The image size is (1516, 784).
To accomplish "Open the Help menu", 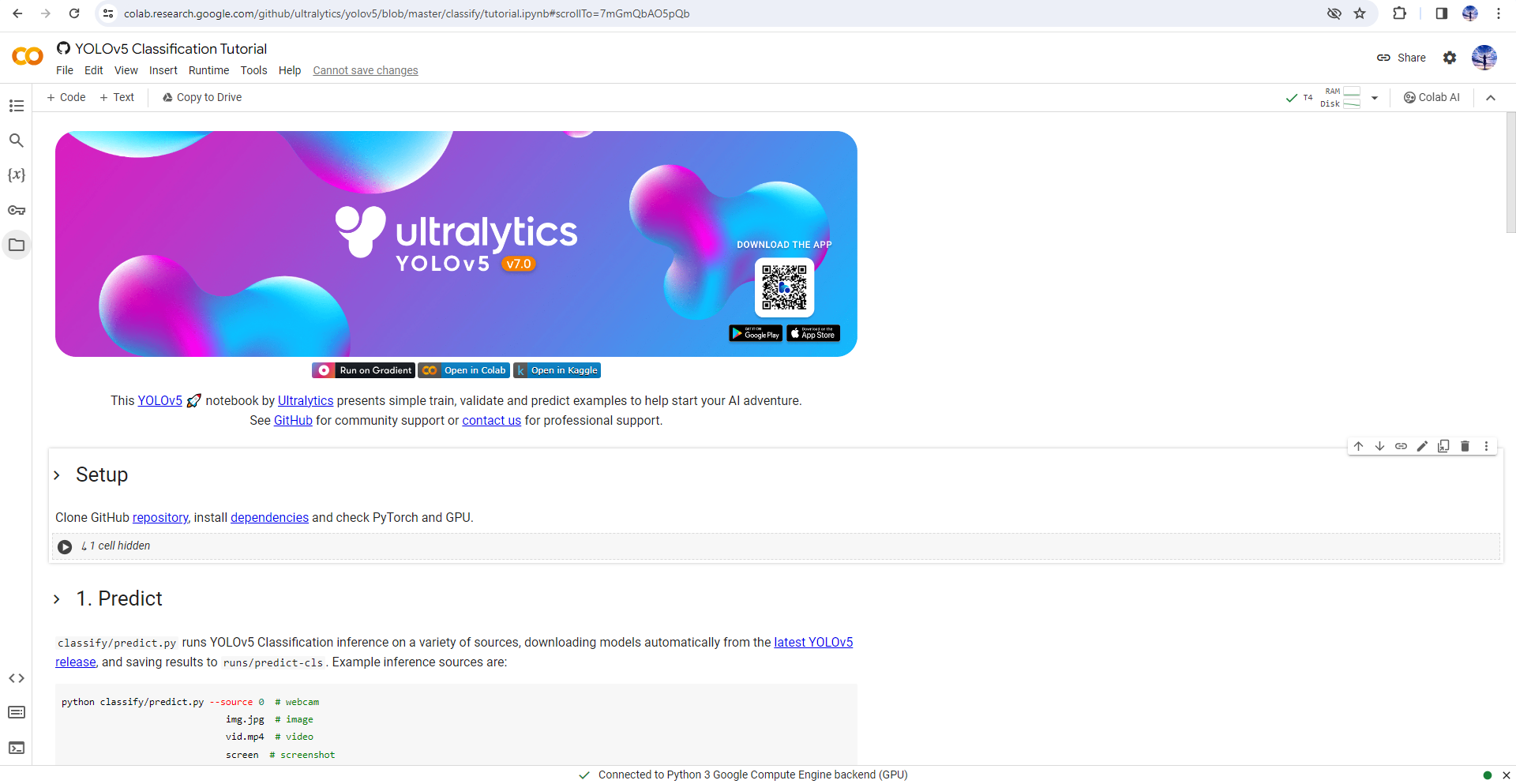I will click(x=290, y=70).
